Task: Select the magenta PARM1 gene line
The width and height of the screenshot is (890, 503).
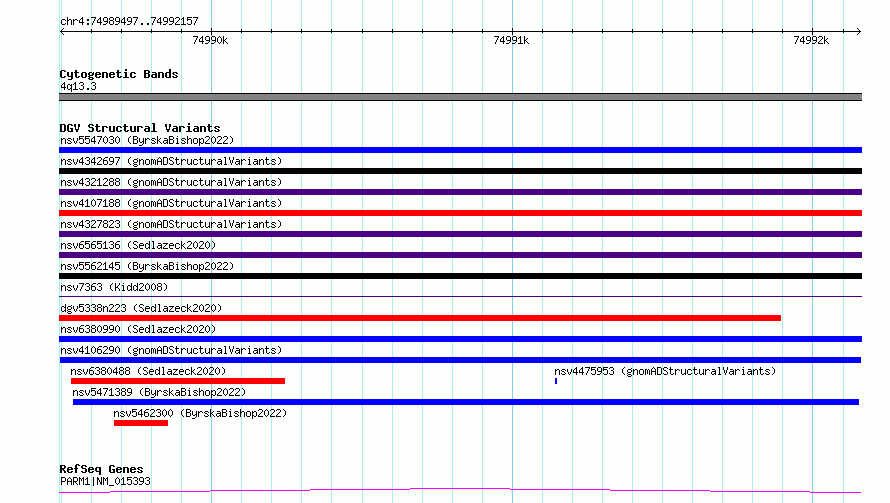Action: coord(460,491)
